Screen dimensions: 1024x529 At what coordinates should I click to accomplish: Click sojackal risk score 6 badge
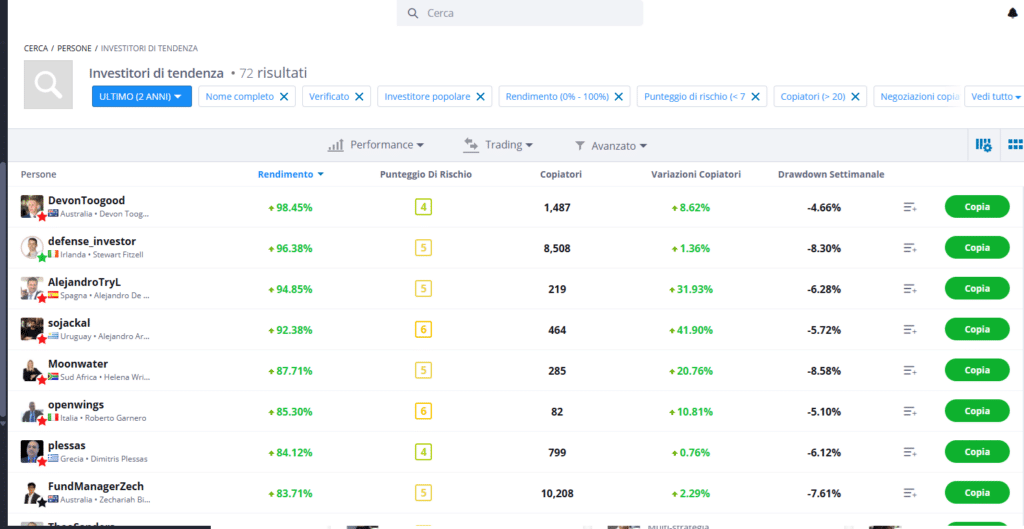coord(423,330)
